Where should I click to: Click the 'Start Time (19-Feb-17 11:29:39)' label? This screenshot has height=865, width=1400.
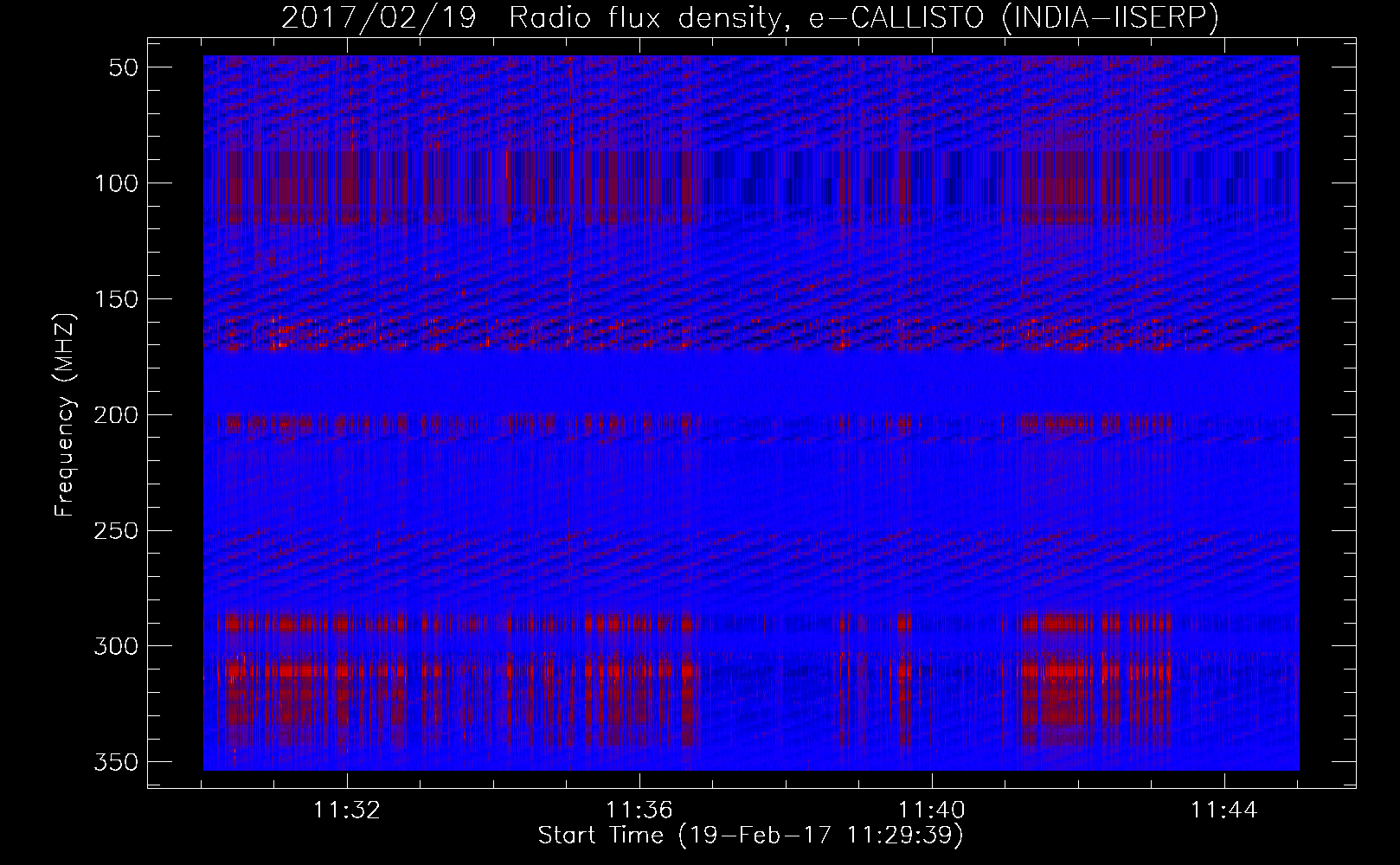[x=750, y=836]
